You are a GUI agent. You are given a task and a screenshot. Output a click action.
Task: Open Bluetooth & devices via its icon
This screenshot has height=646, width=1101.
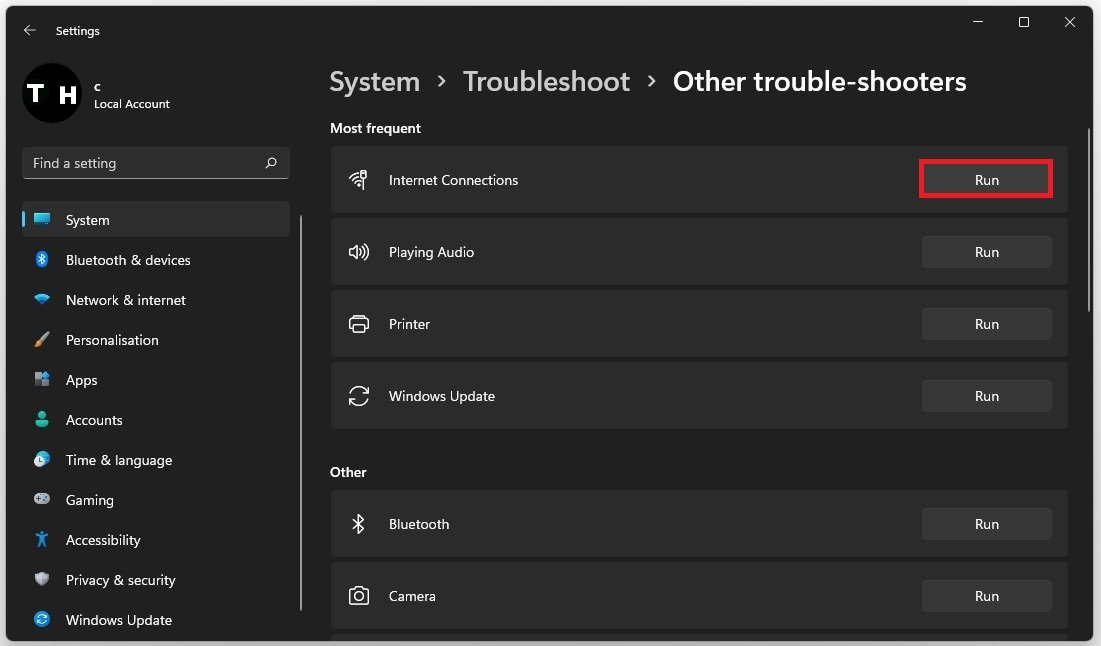coord(42,260)
